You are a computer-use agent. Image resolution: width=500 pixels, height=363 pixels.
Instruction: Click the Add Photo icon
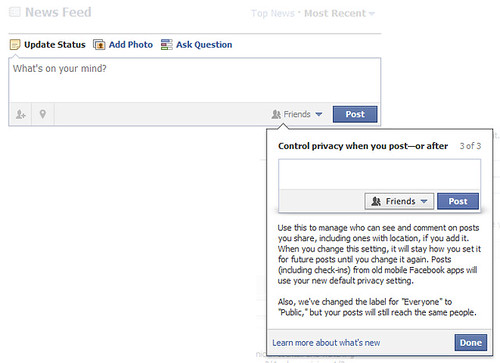(99, 45)
